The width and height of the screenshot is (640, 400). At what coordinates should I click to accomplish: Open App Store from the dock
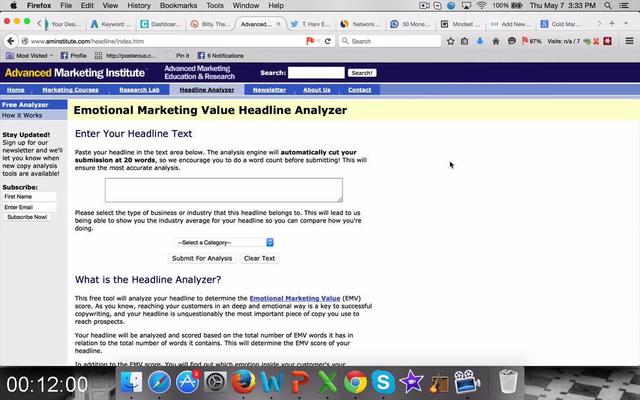click(187, 382)
